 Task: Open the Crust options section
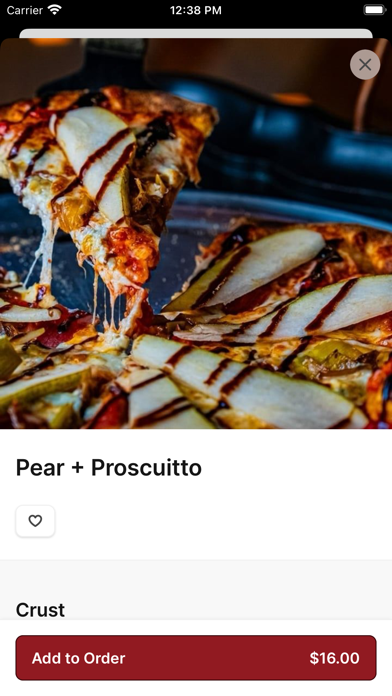(40, 609)
